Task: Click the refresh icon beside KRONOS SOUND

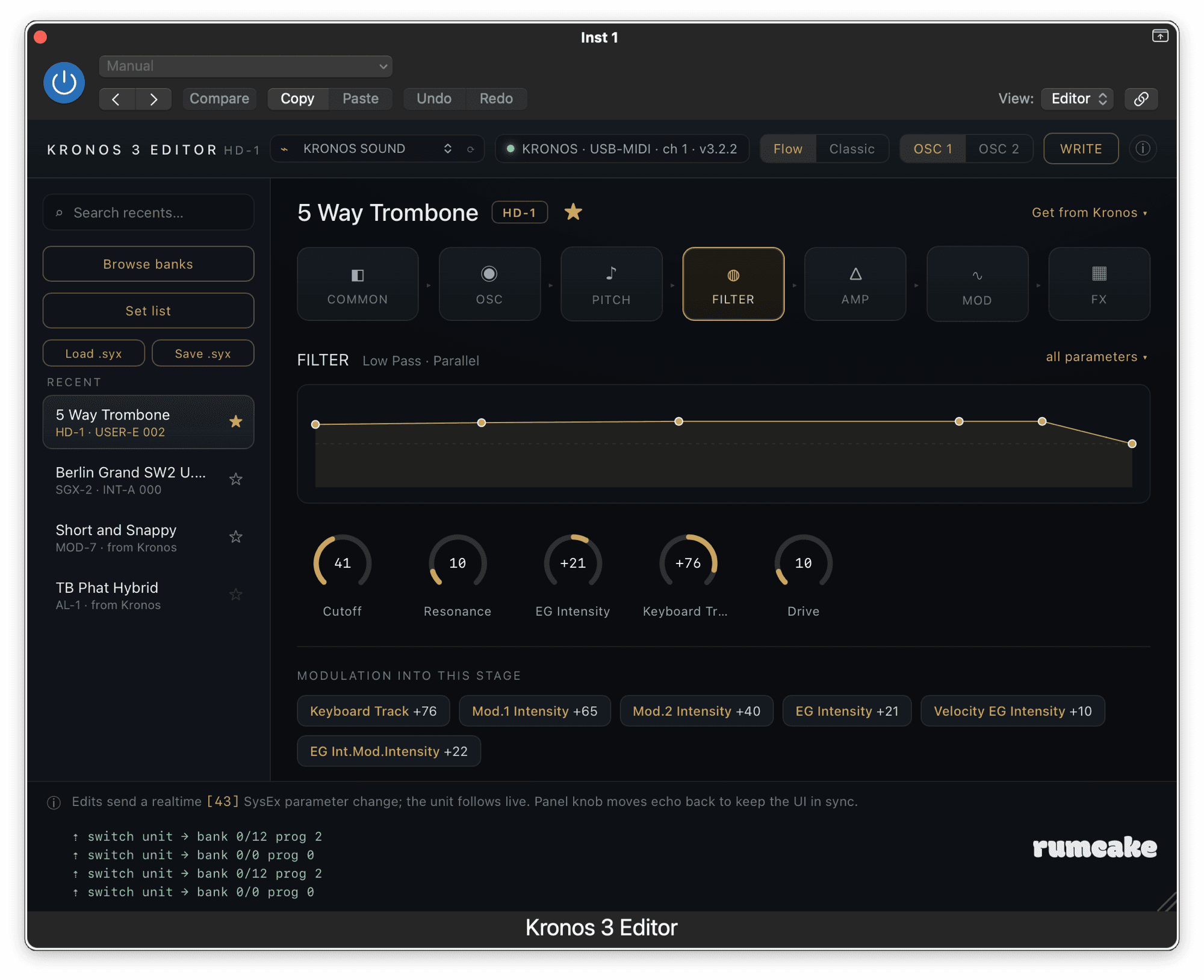Action: point(471,149)
